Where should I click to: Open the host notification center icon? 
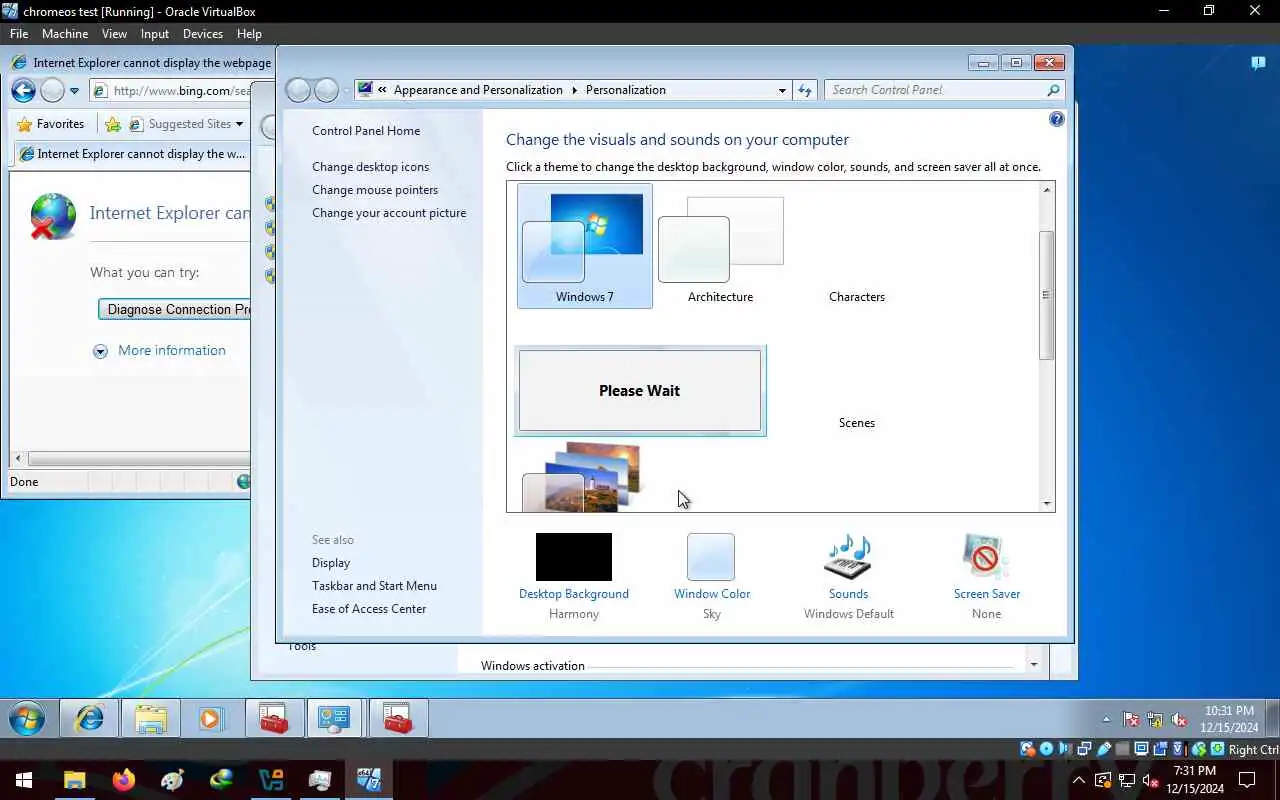tap(1247, 780)
